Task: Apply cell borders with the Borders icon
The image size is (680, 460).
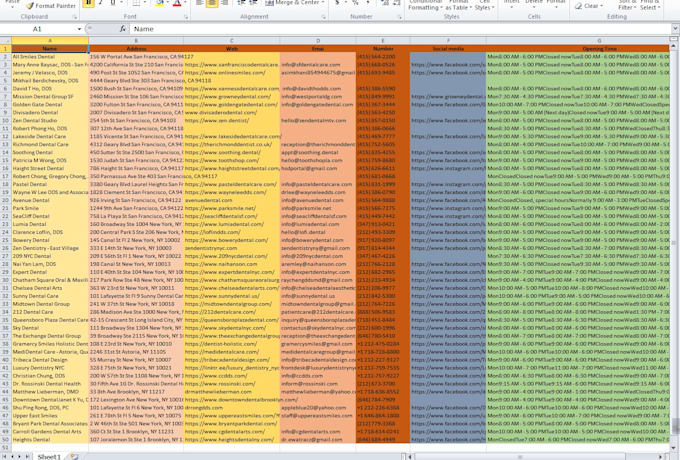Action: click(136, 3)
